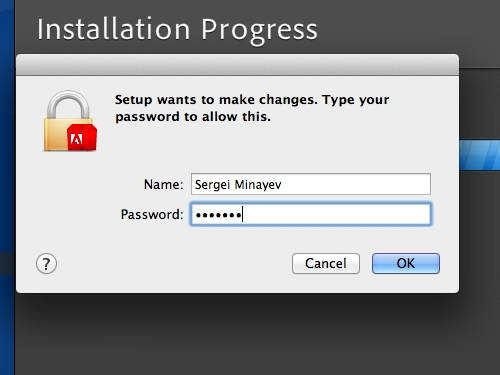Viewport: 500px width, 375px height.
Task: Click the gray title bar of the dialog
Action: pos(237,65)
